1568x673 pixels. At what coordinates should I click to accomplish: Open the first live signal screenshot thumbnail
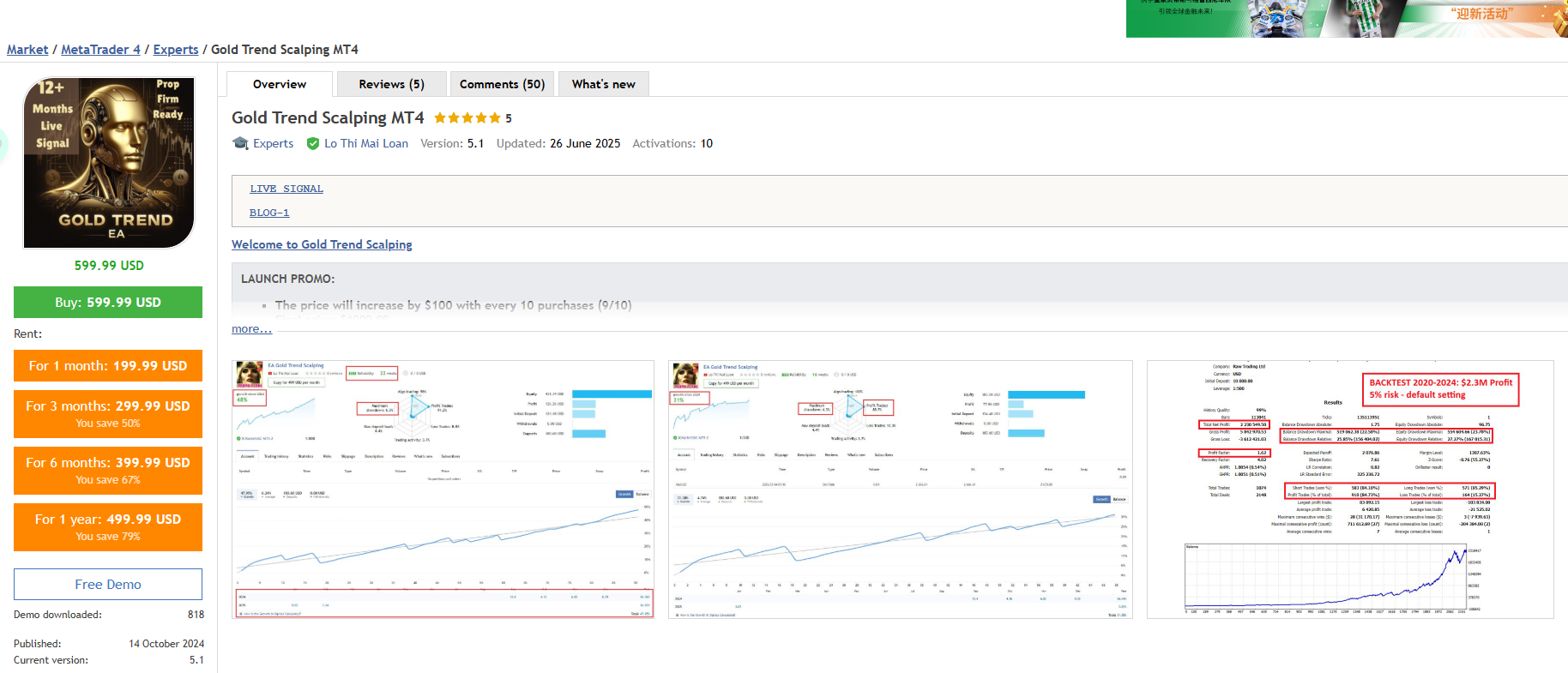[443, 489]
